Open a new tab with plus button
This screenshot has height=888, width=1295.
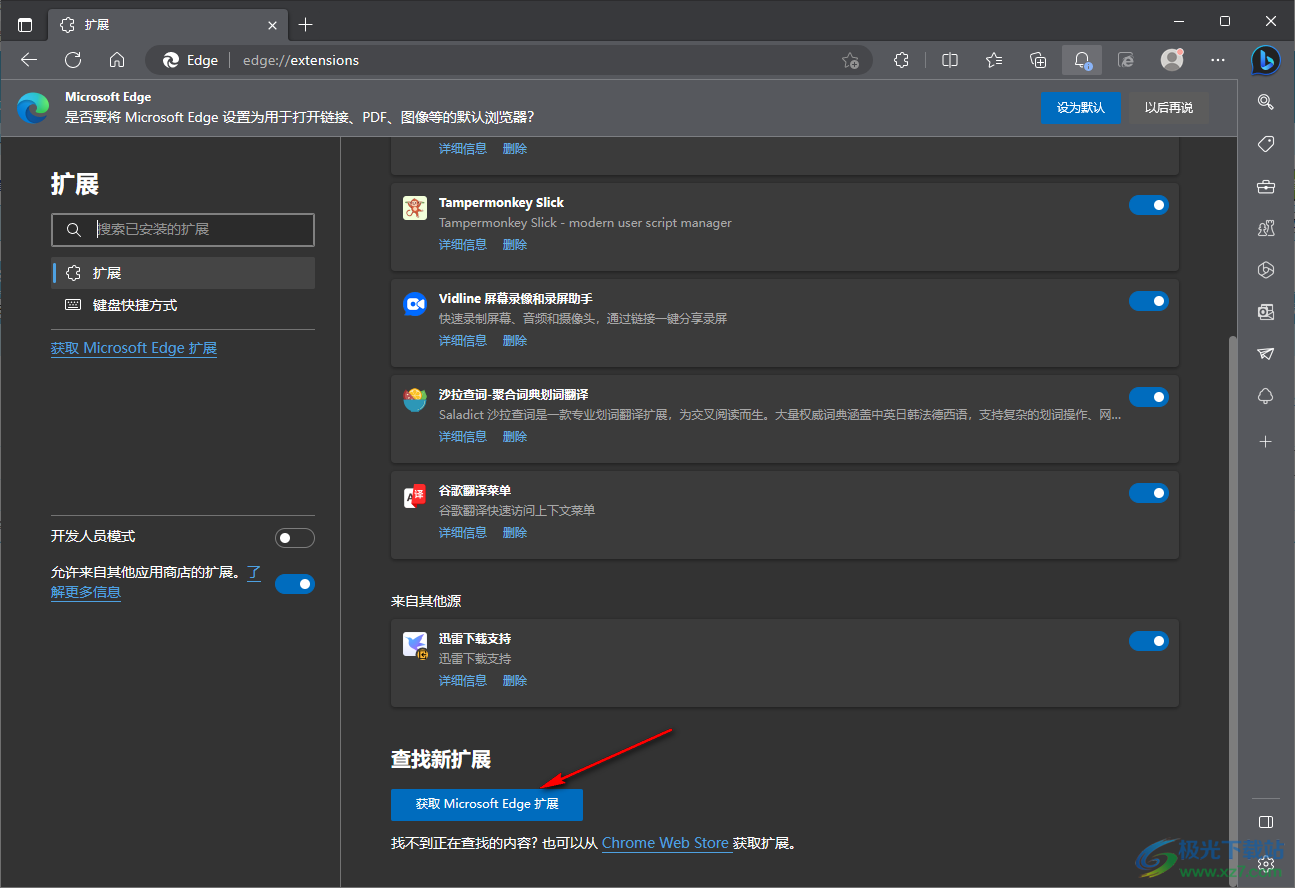click(306, 24)
